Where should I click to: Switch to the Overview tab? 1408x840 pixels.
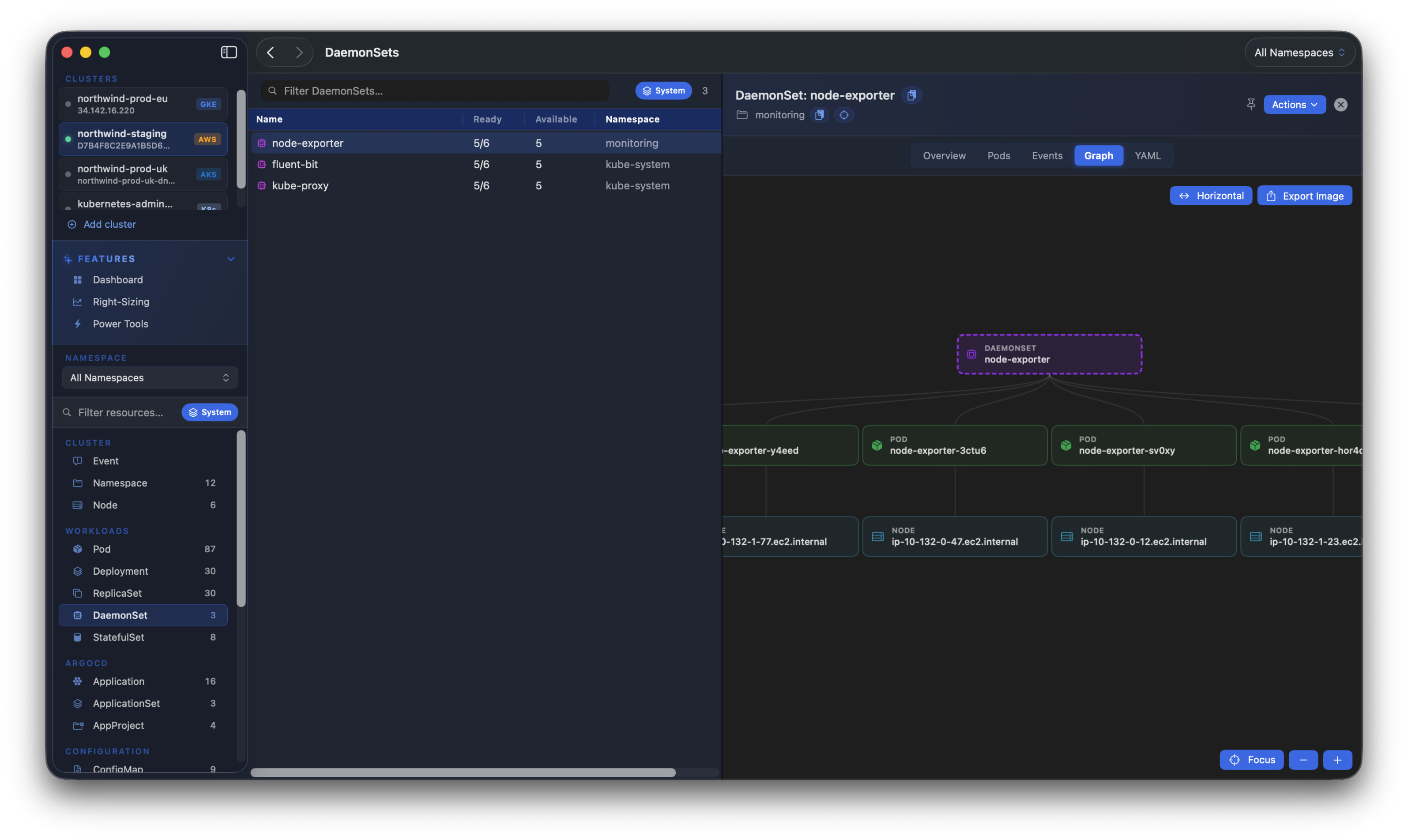(944, 156)
